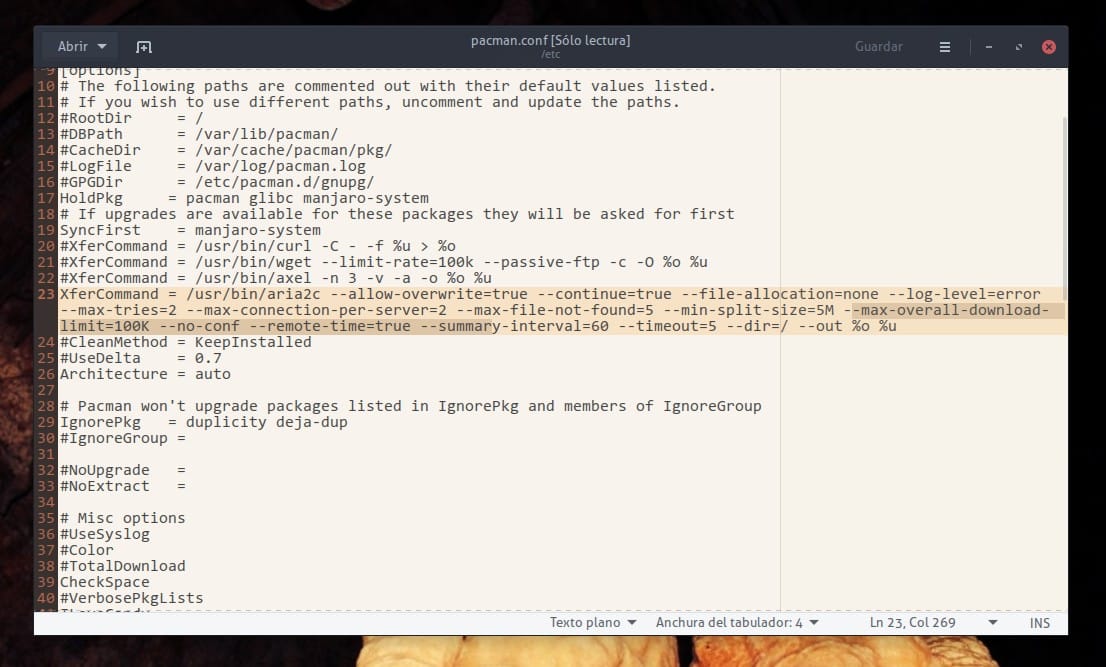This screenshot has width=1106, height=667.
Task: Restore or maximize the editor window
Action: [1018, 47]
